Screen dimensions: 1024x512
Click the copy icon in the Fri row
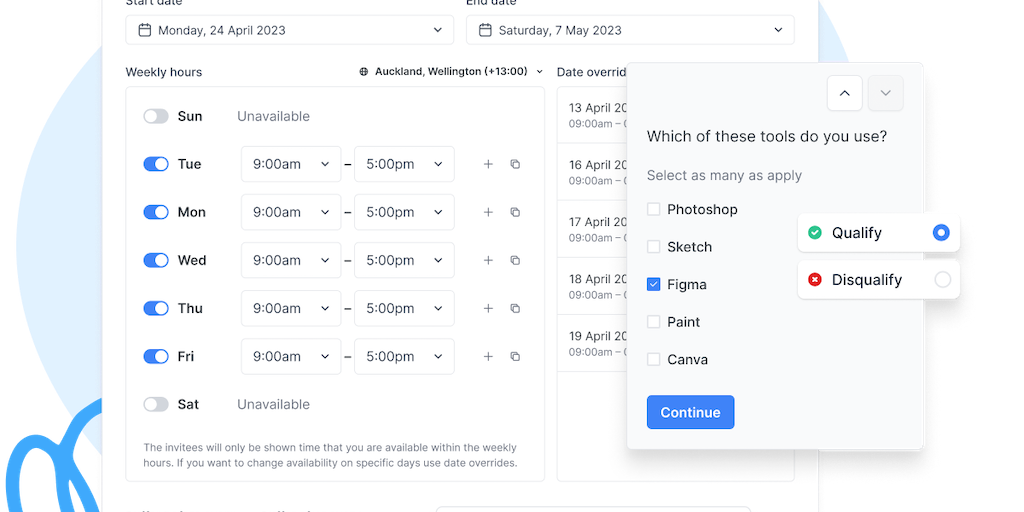coord(515,356)
